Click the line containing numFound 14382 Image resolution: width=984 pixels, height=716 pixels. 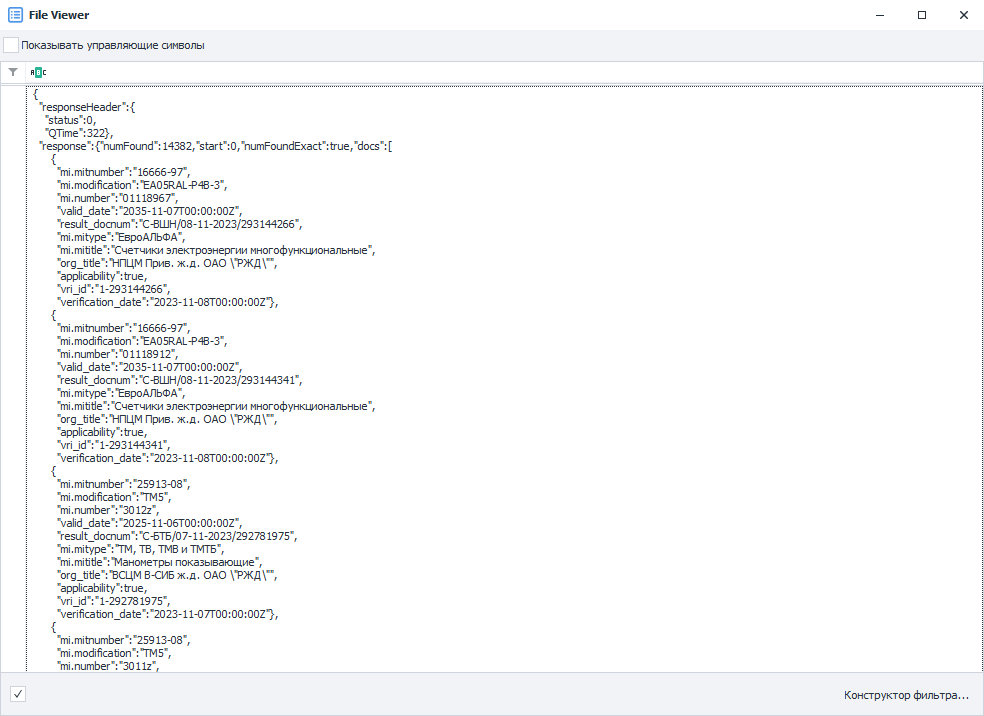[216, 146]
